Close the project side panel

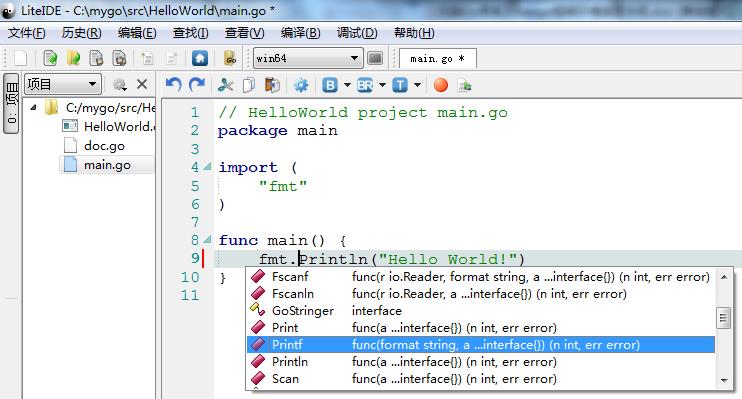click(x=141, y=84)
